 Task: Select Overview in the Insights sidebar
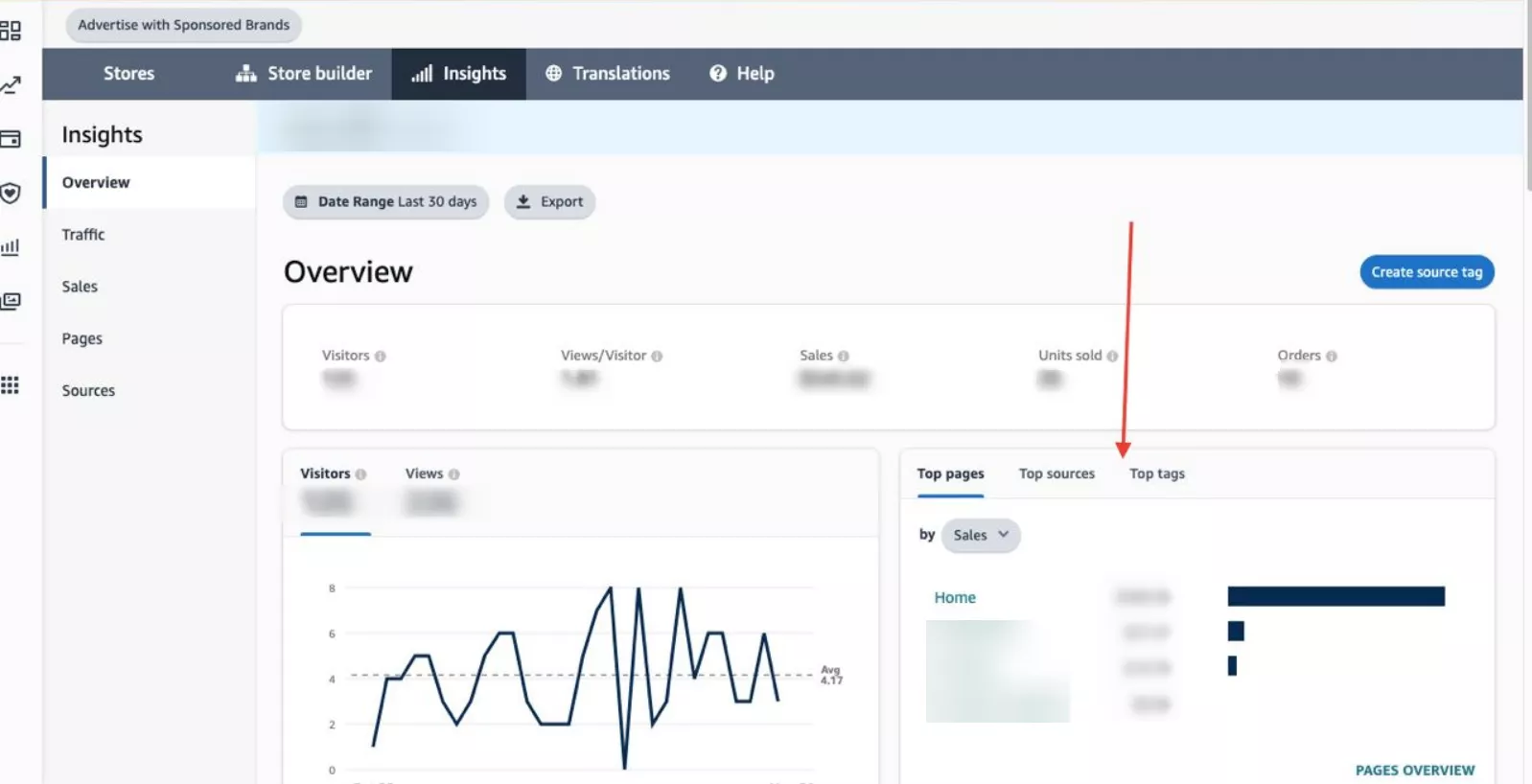(149, 182)
